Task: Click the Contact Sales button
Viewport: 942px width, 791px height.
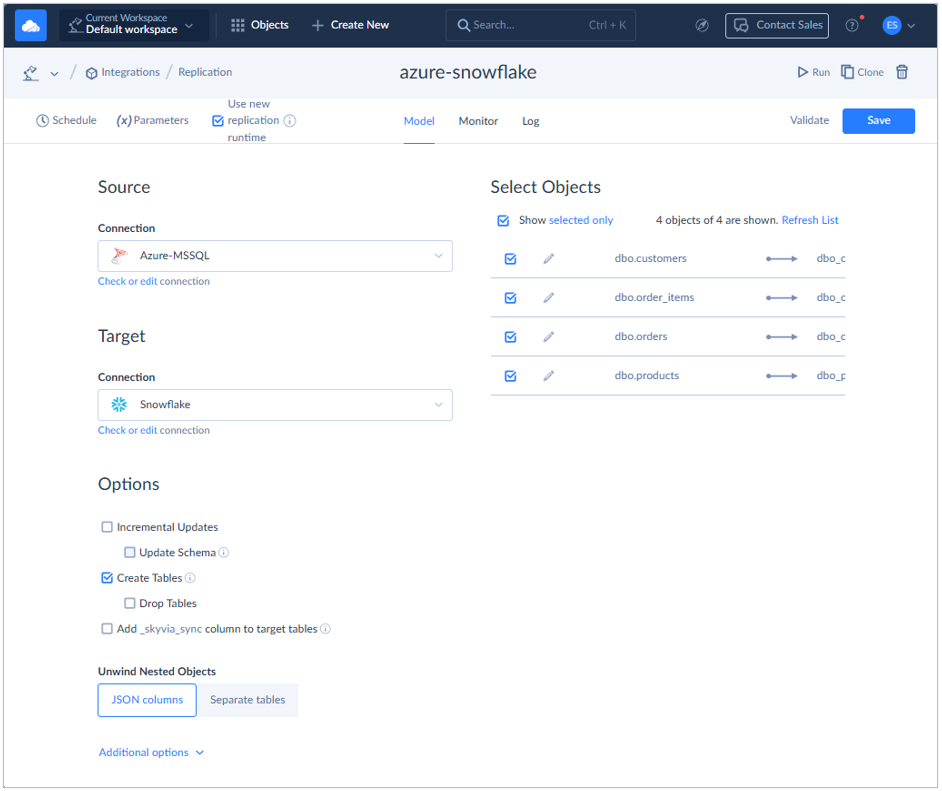Action: (777, 25)
